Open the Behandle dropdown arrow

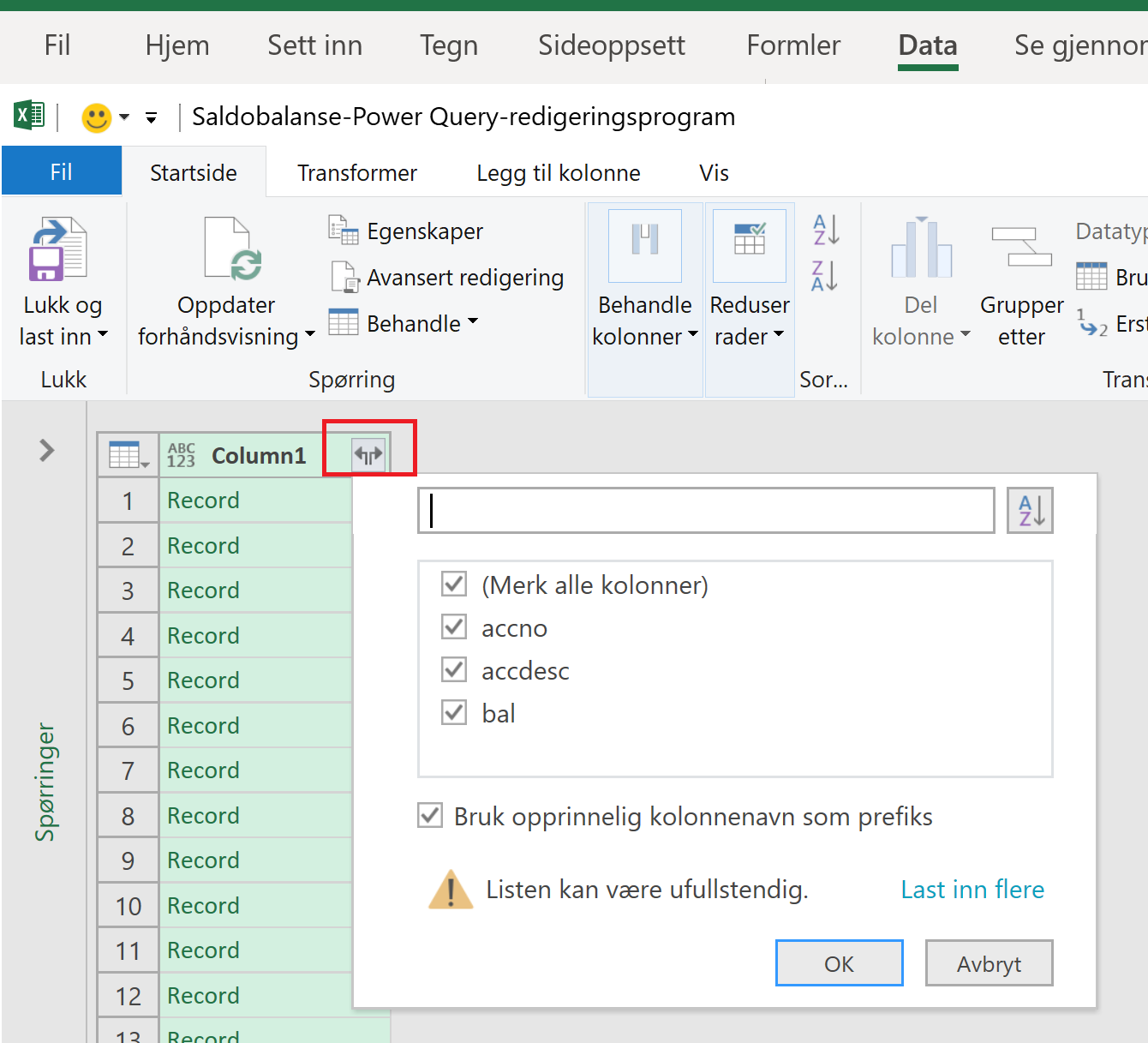point(473,322)
